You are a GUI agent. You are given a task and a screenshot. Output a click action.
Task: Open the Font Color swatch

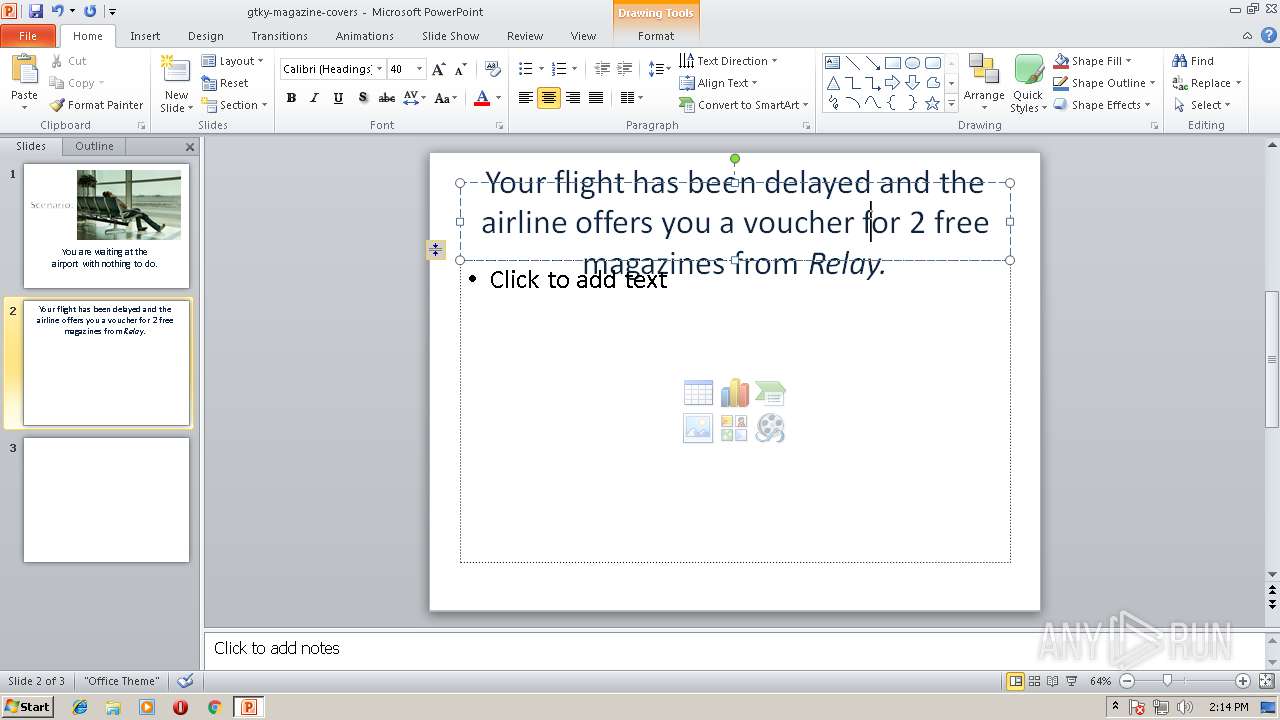click(482, 98)
